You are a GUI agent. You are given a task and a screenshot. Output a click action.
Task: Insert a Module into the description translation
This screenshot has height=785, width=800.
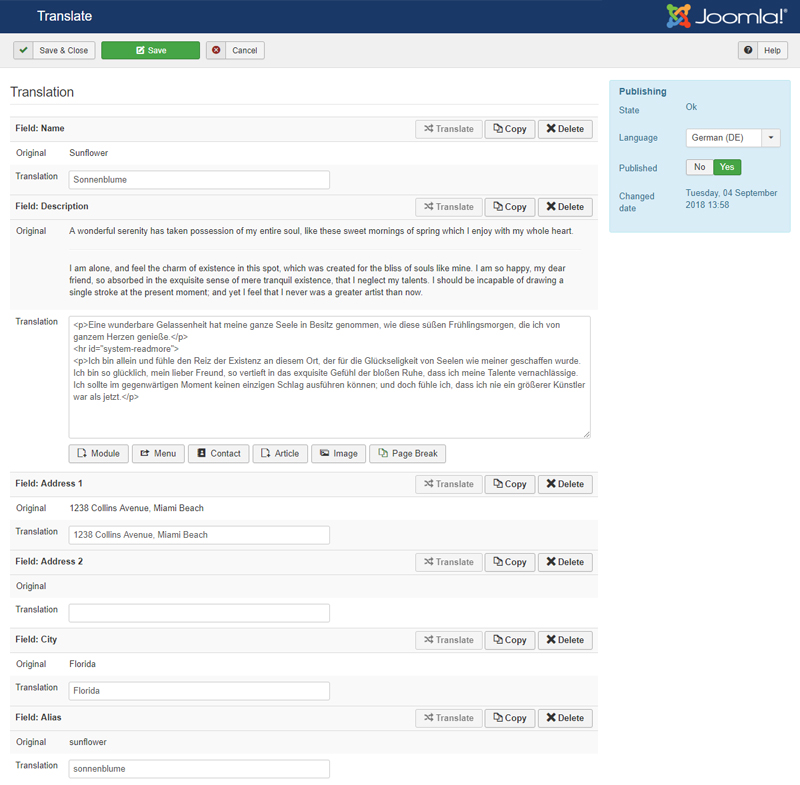(98, 453)
